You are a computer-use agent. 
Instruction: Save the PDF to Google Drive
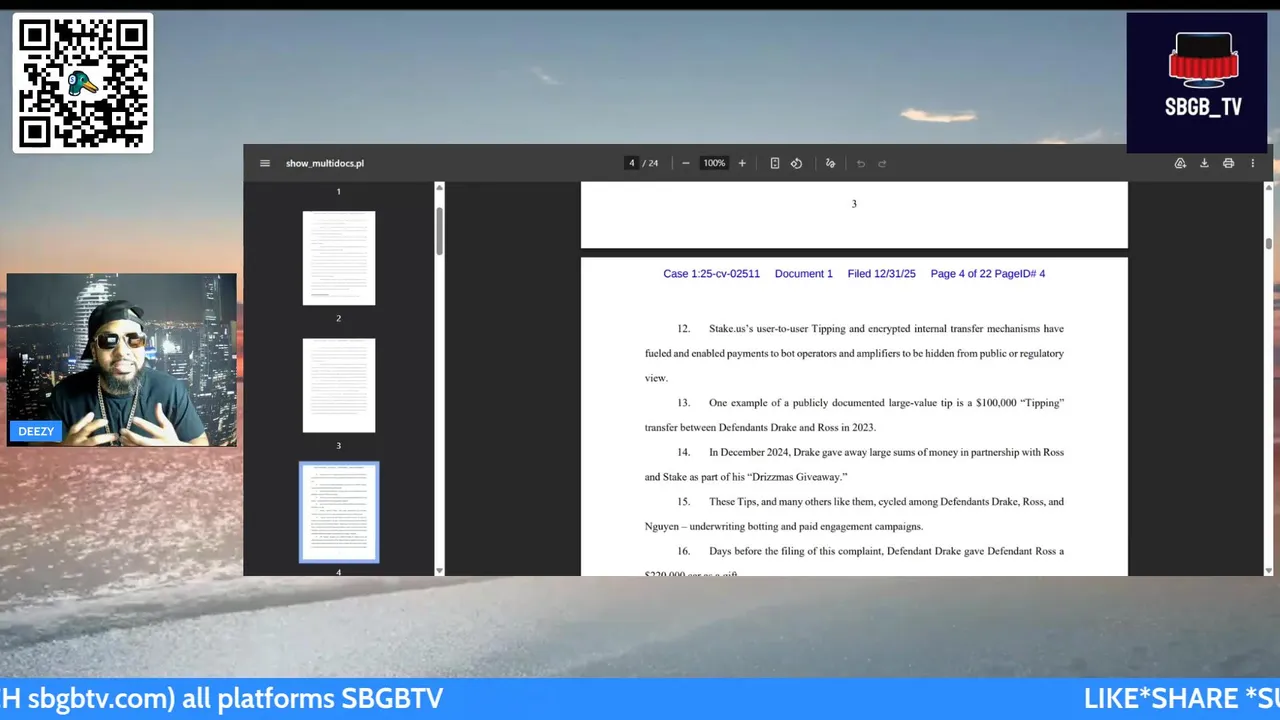click(1180, 163)
